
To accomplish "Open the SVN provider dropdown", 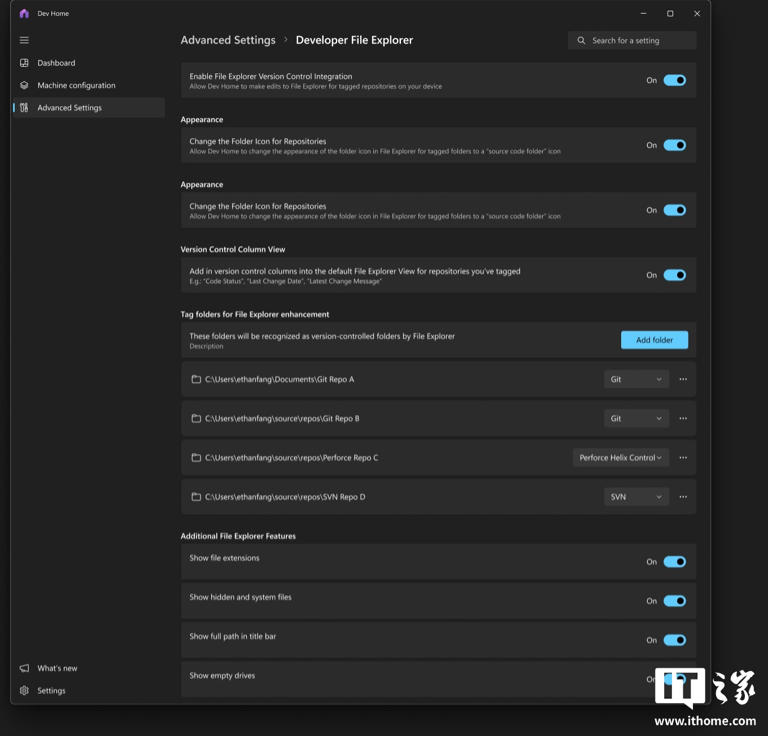I will (x=636, y=496).
